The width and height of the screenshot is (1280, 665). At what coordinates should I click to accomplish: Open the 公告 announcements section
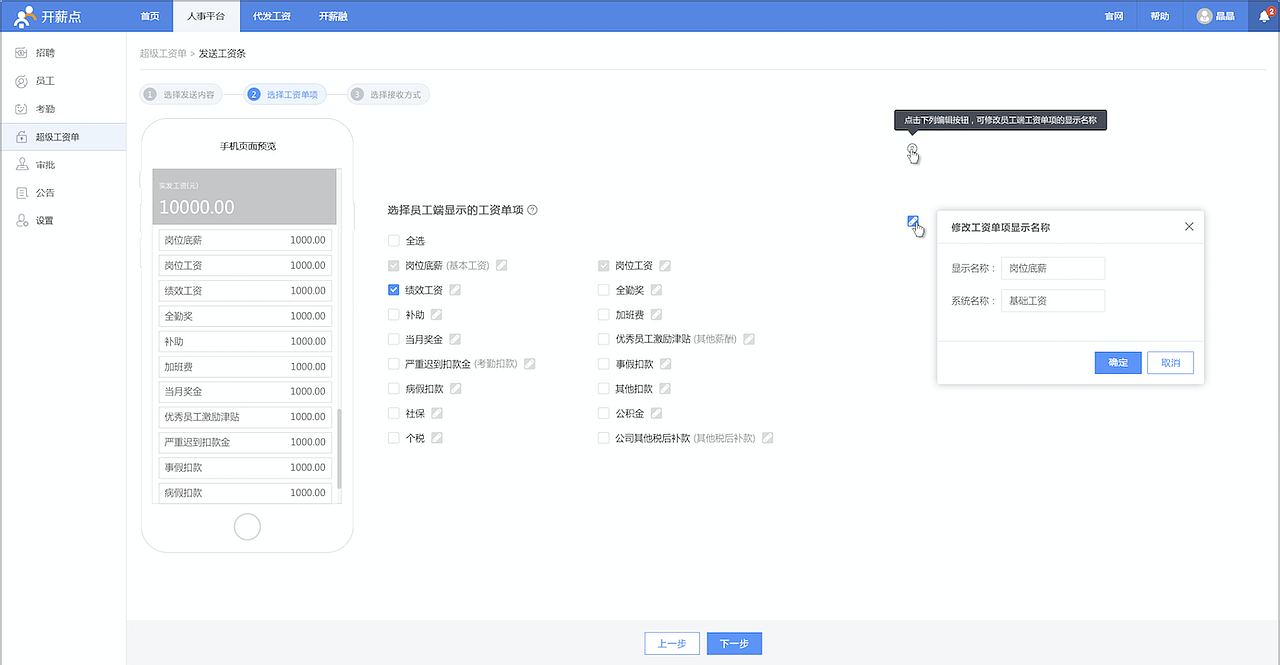46,192
